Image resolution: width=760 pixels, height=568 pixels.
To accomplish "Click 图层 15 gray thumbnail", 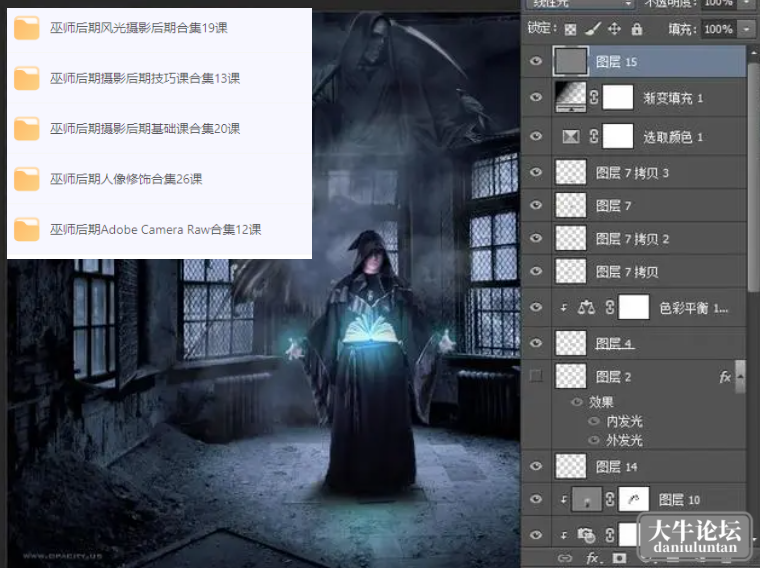I will 570,61.
